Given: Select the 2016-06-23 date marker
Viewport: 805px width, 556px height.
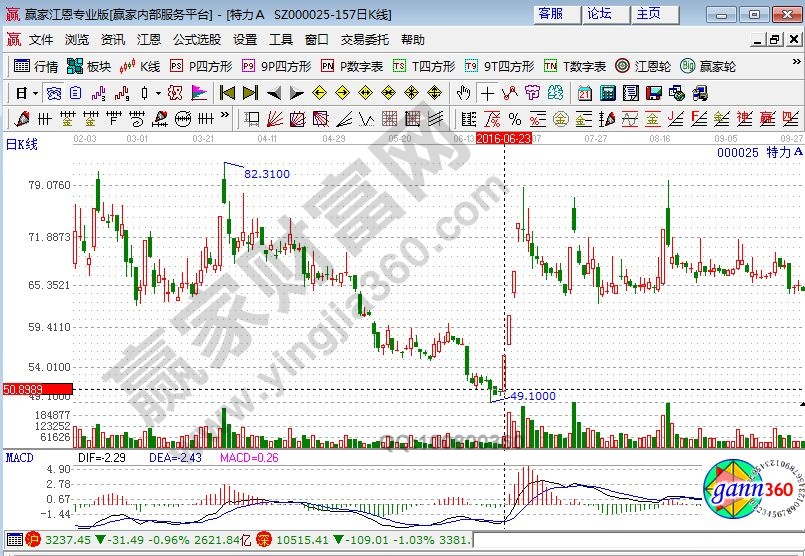Looking at the screenshot, I should point(503,138).
